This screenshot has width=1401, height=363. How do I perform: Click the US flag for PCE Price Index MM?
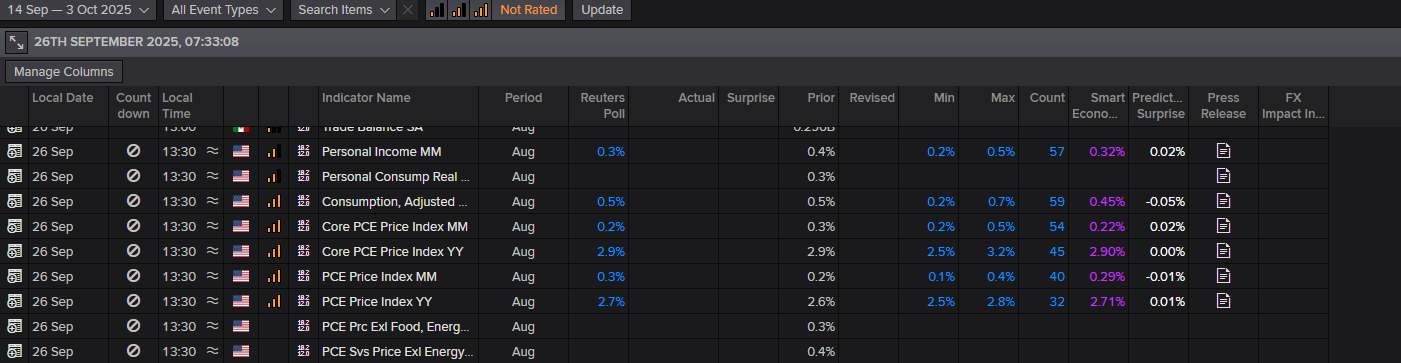(241, 276)
